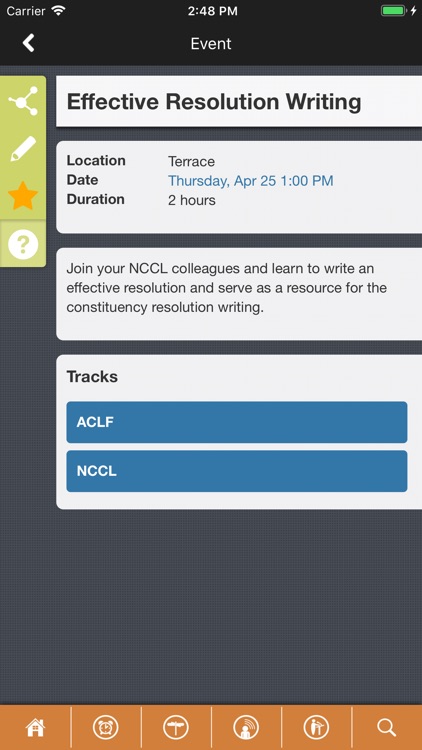This screenshot has height=750, width=422.
Task: Tap the pencil notes icon
Action: pos(23,149)
